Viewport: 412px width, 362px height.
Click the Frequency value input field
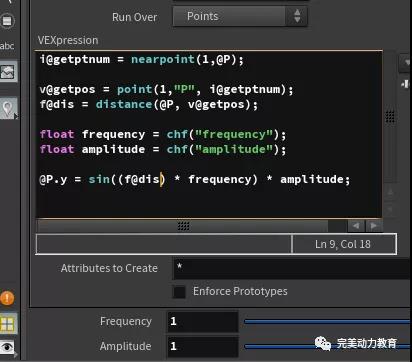[x=203, y=321]
